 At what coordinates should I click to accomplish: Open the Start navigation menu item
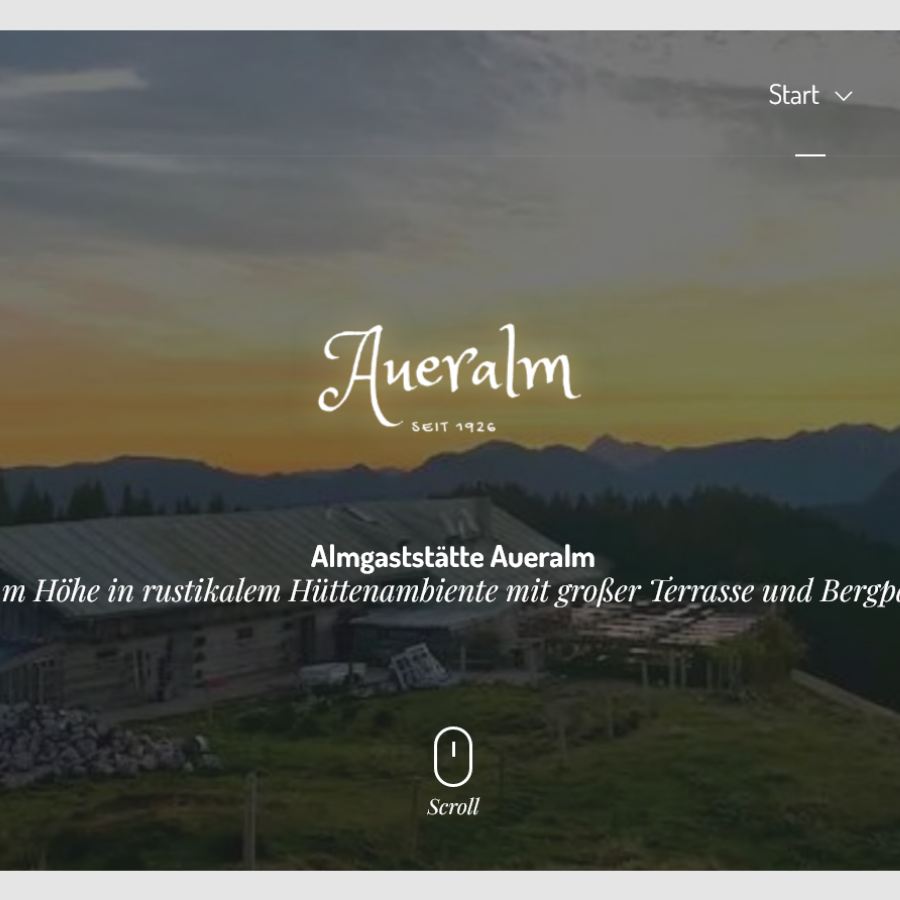pyautogui.click(x=793, y=95)
